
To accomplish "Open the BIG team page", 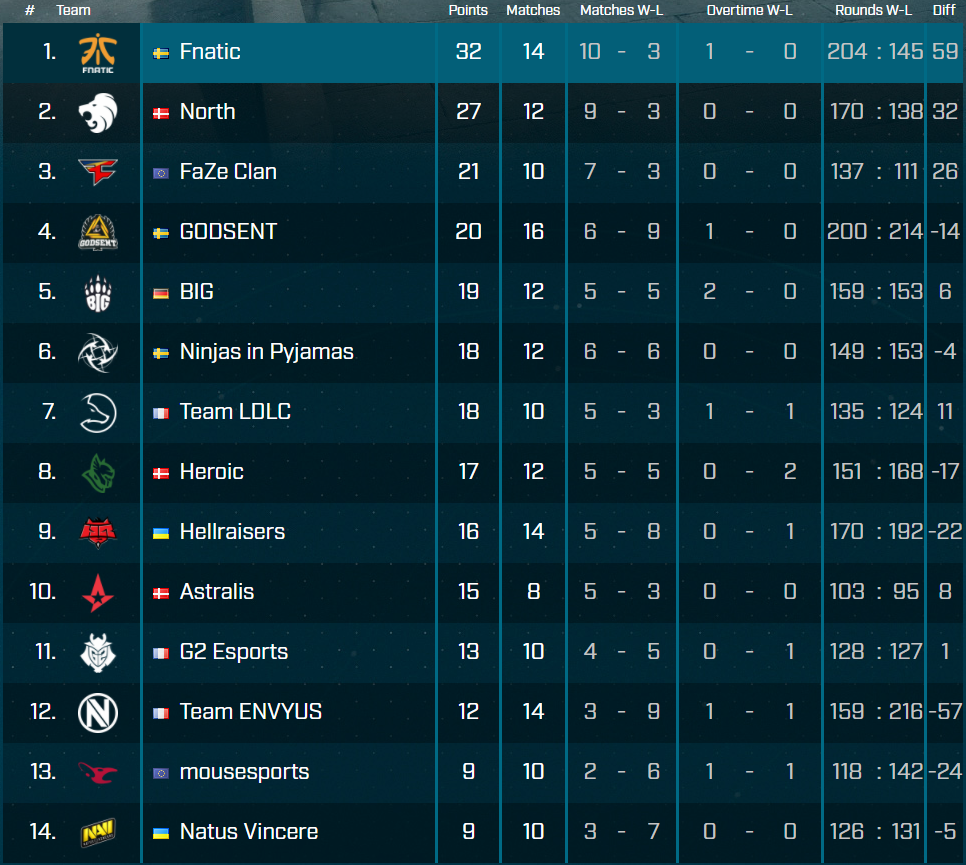I will (197, 291).
